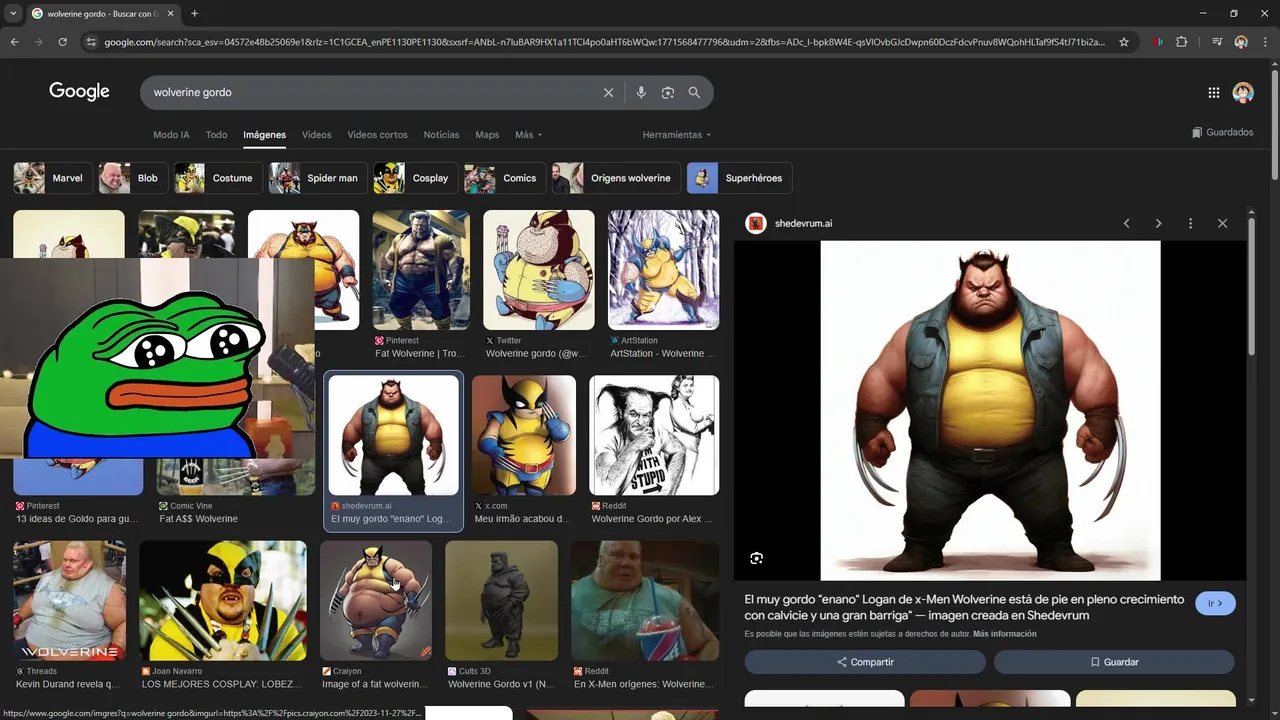Open the Videos cortos tab

pos(377,135)
